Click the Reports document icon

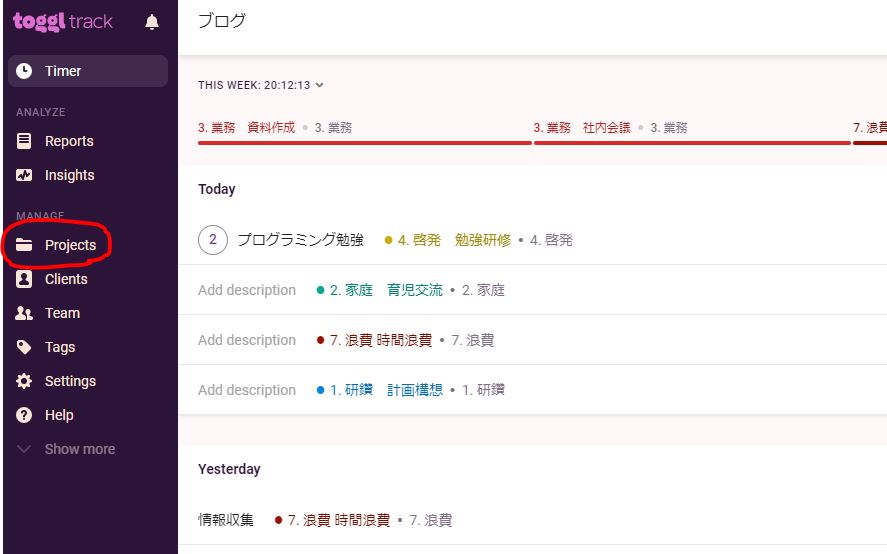click(x=25, y=141)
